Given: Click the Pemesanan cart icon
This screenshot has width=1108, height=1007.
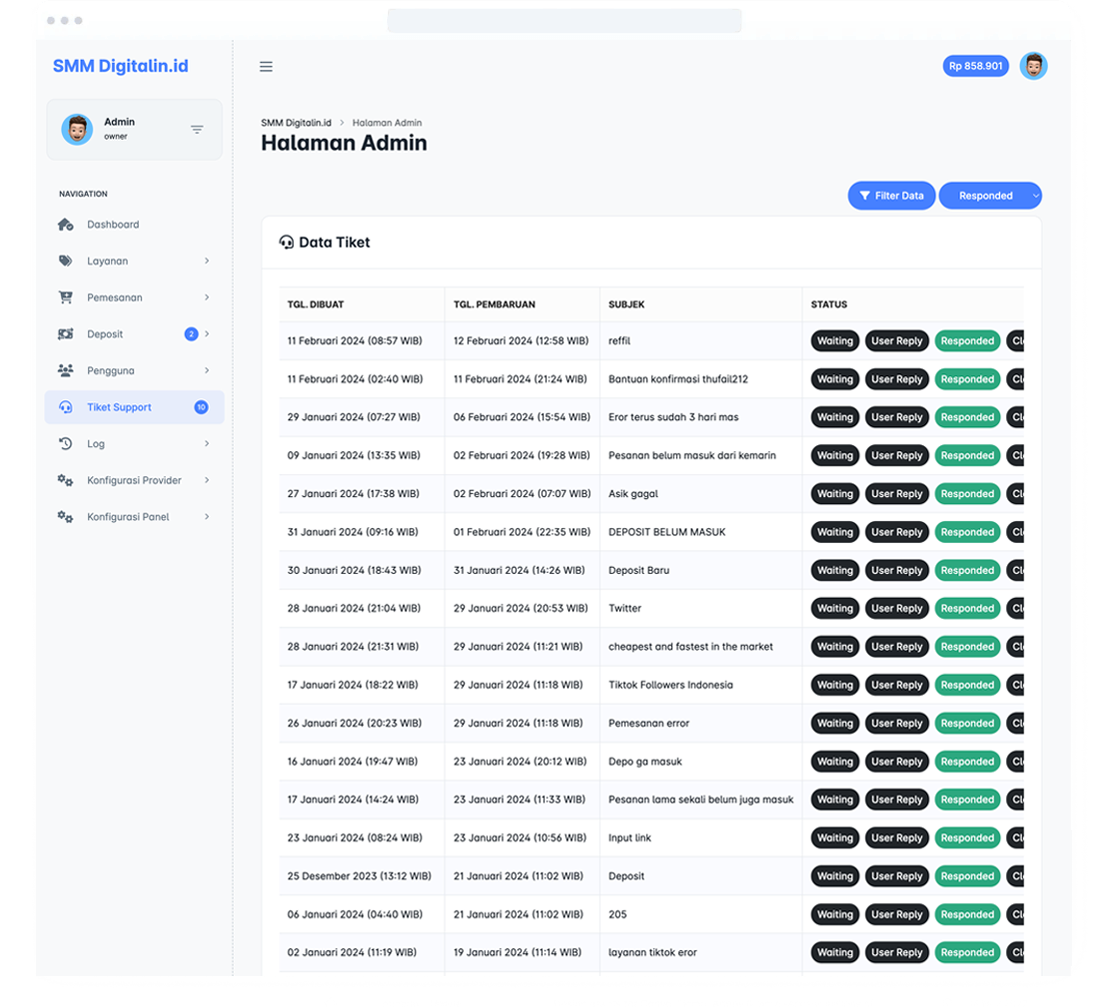Looking at the screenshot, I should pos(66,298).
